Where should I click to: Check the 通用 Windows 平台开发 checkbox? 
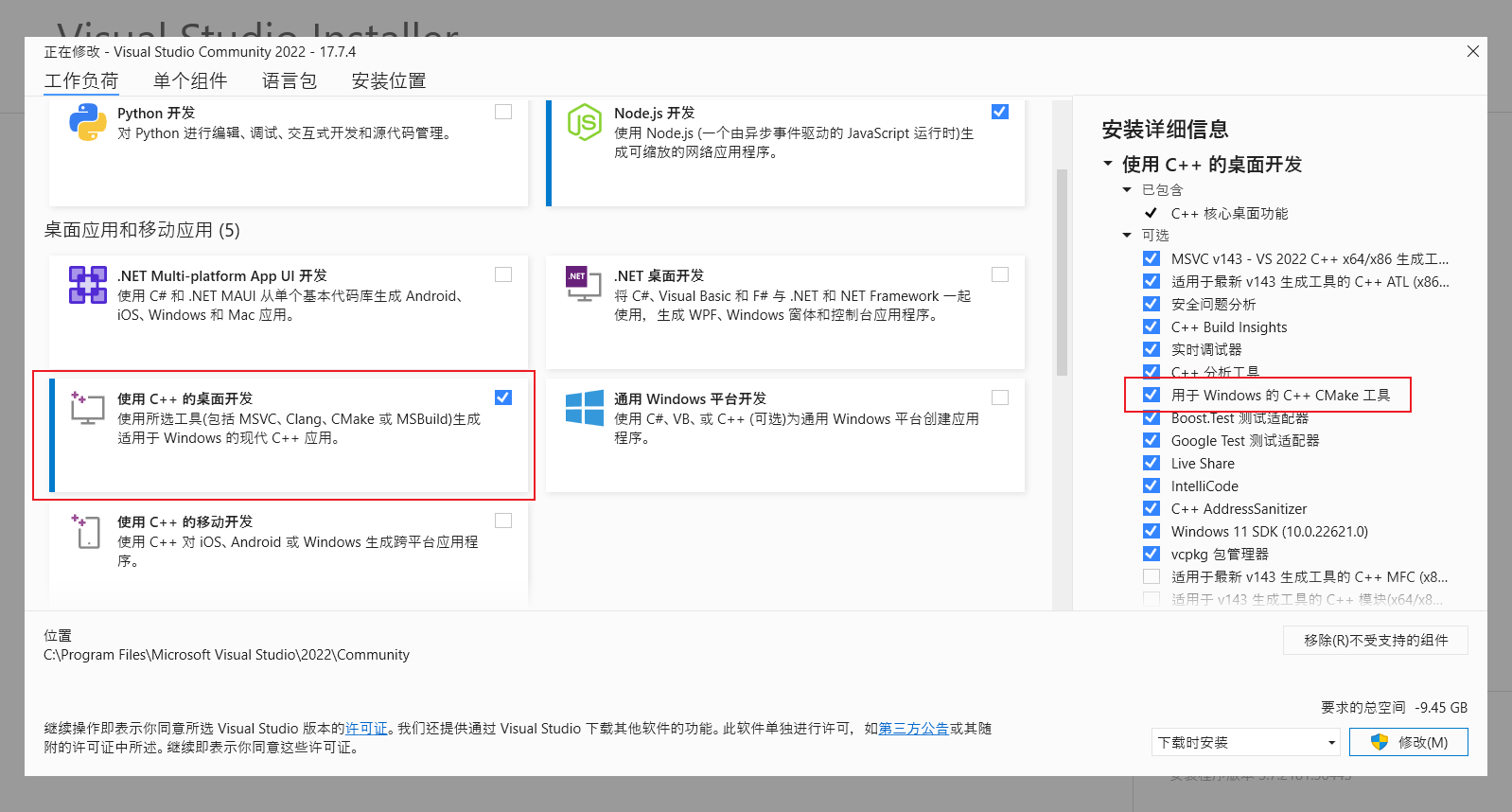coord(1000,397)
